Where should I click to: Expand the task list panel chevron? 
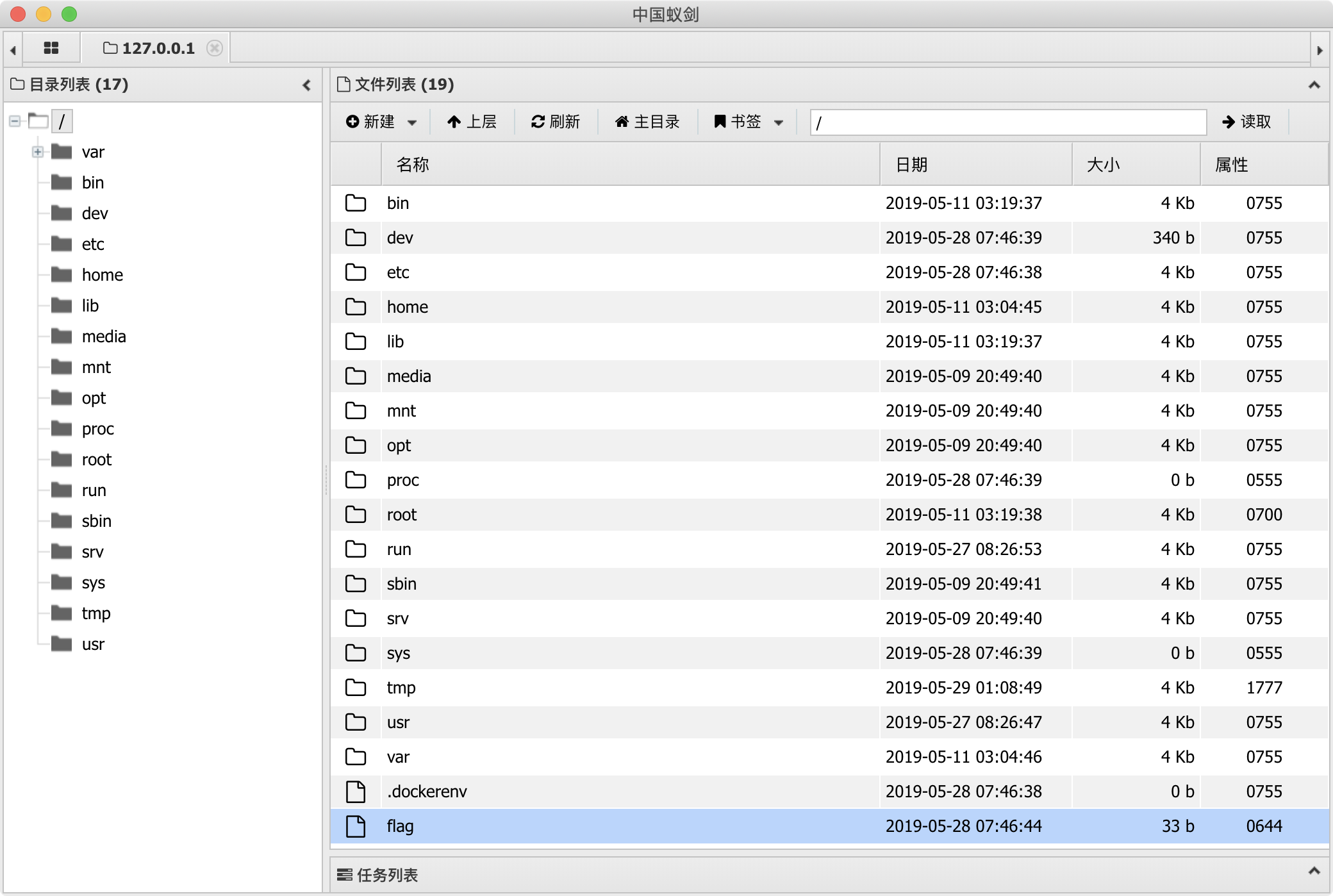[1314, 871]
